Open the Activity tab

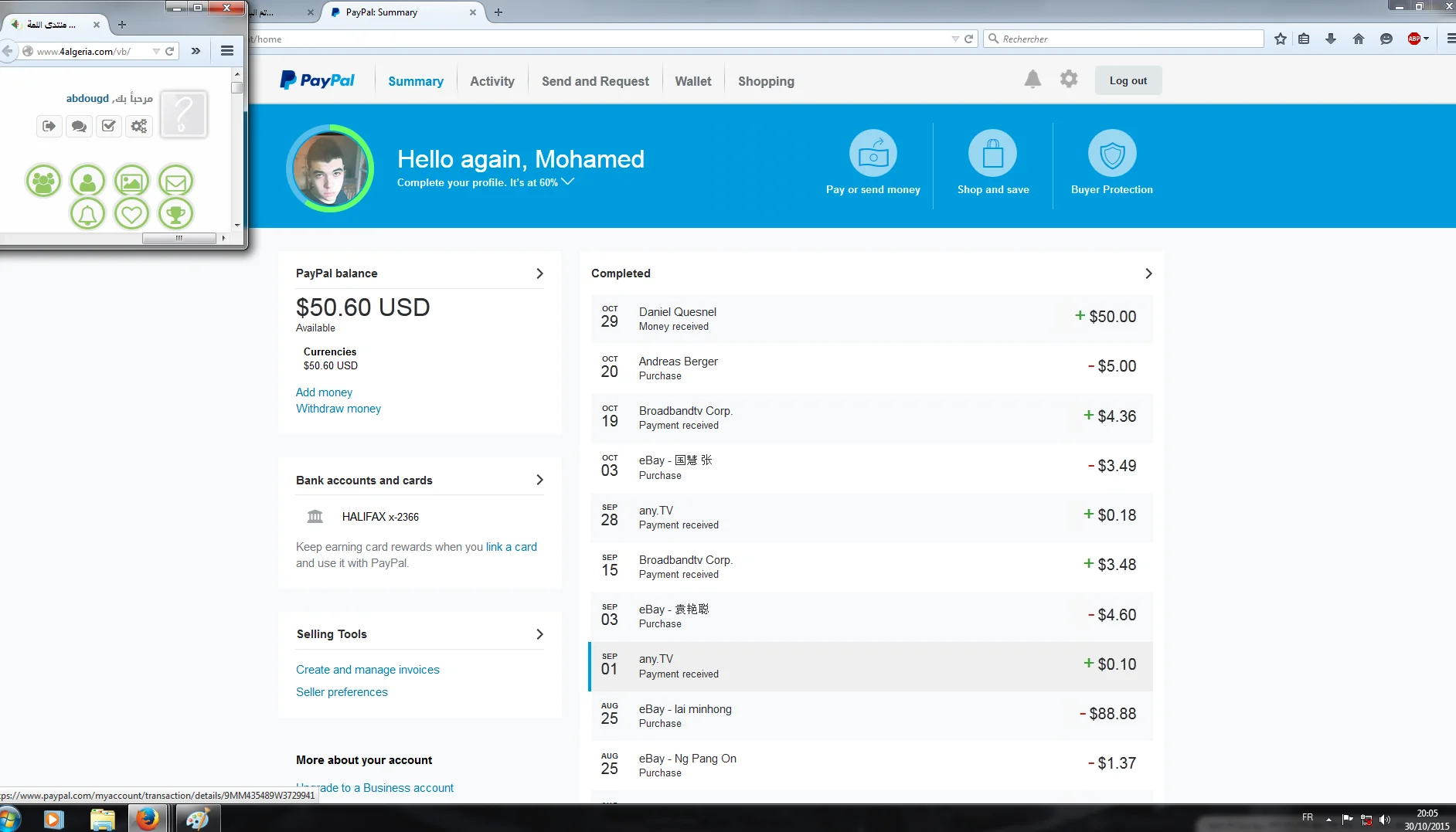[x=492, y=81]
